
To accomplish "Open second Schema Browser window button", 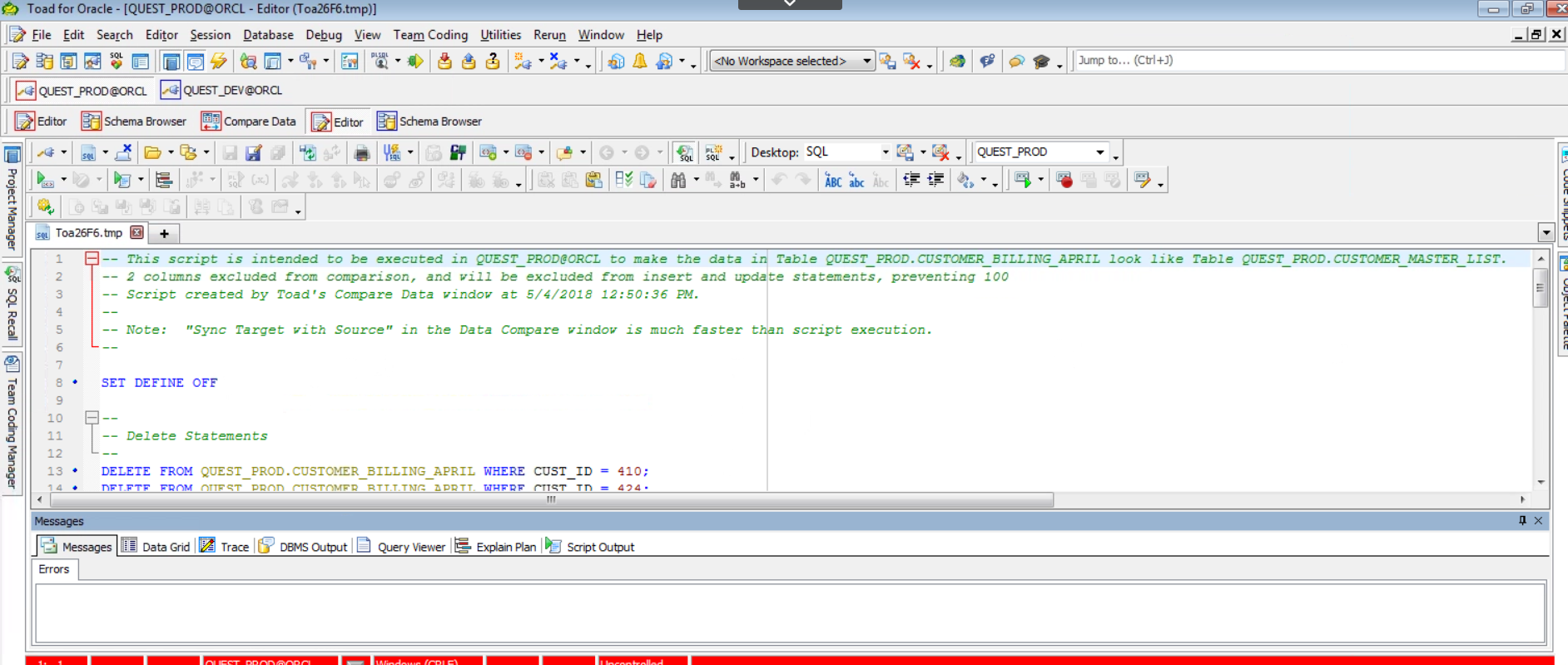I will (x=429, y=122).
